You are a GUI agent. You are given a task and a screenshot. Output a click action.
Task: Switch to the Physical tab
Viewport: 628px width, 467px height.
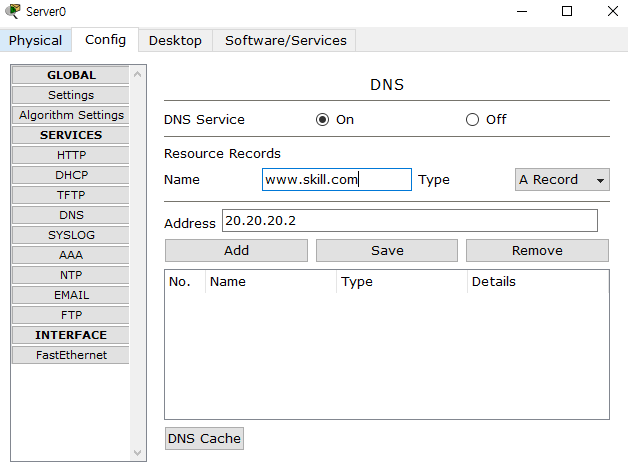36,40
